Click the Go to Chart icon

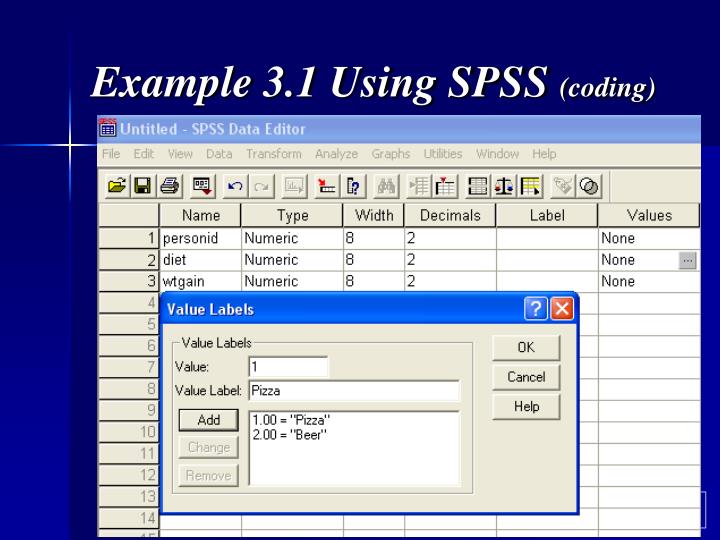[x=294, y=186]
